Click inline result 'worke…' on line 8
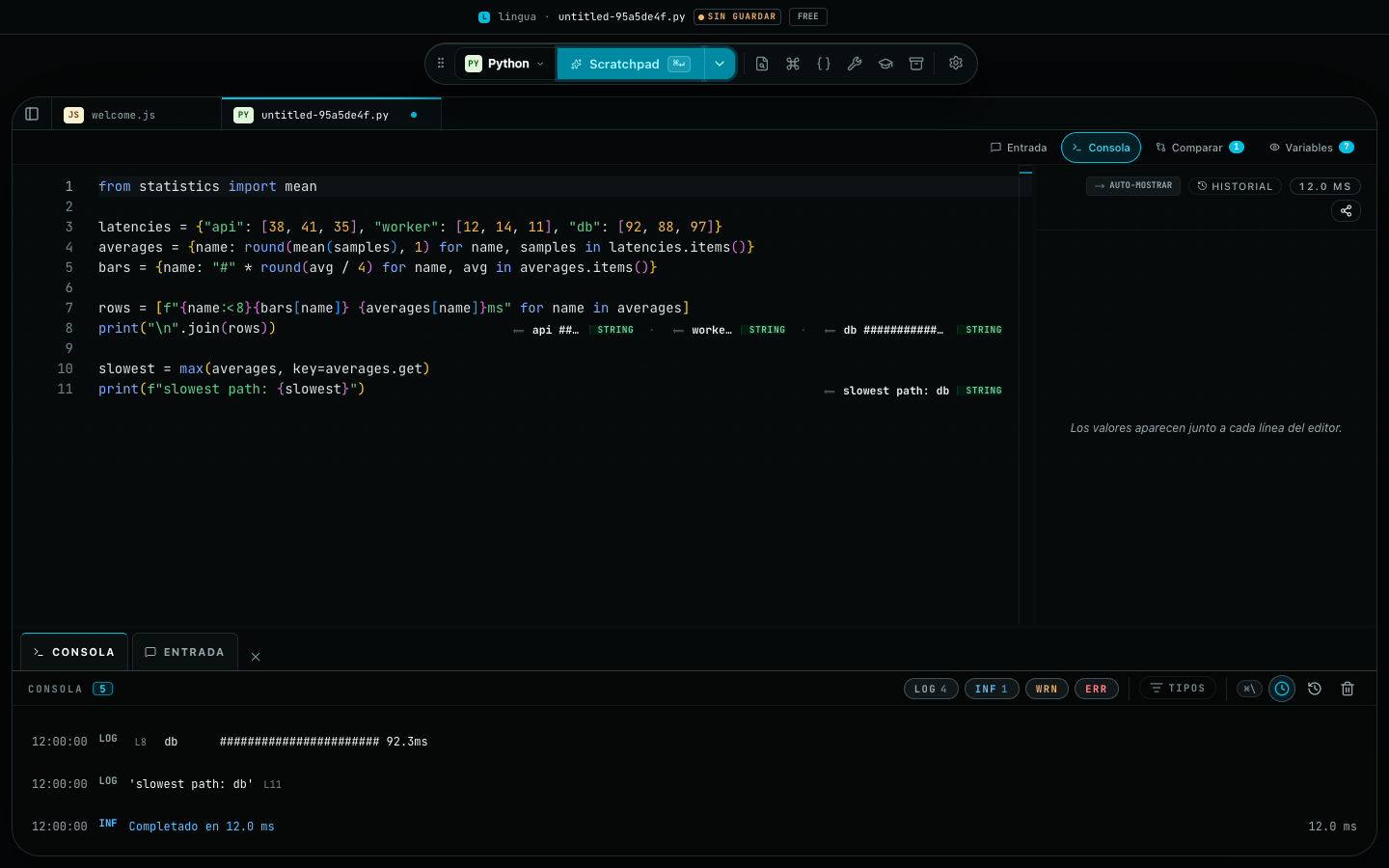 coord(712,330)
